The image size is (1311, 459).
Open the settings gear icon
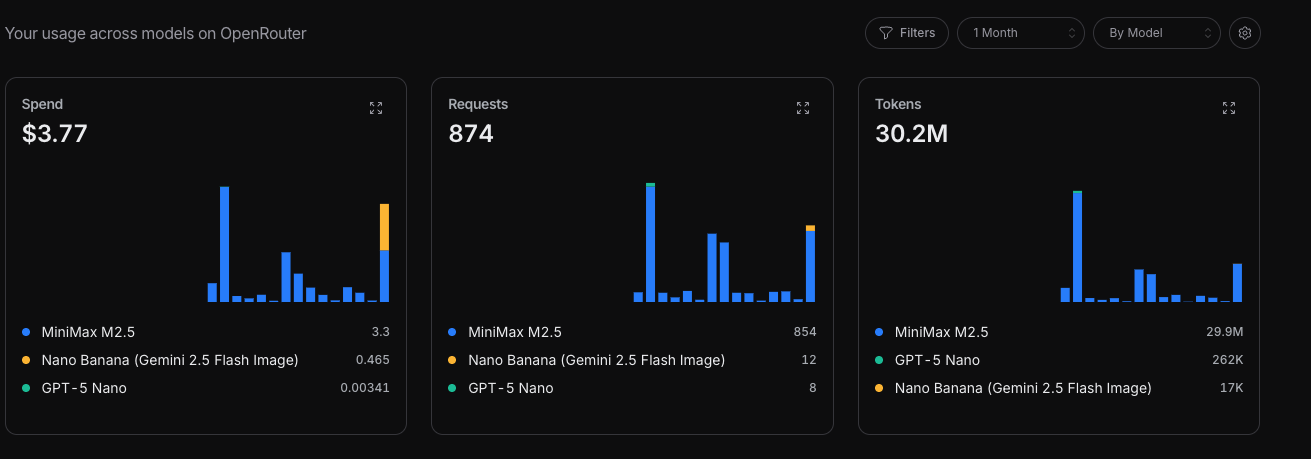[x=1245, y=33]
